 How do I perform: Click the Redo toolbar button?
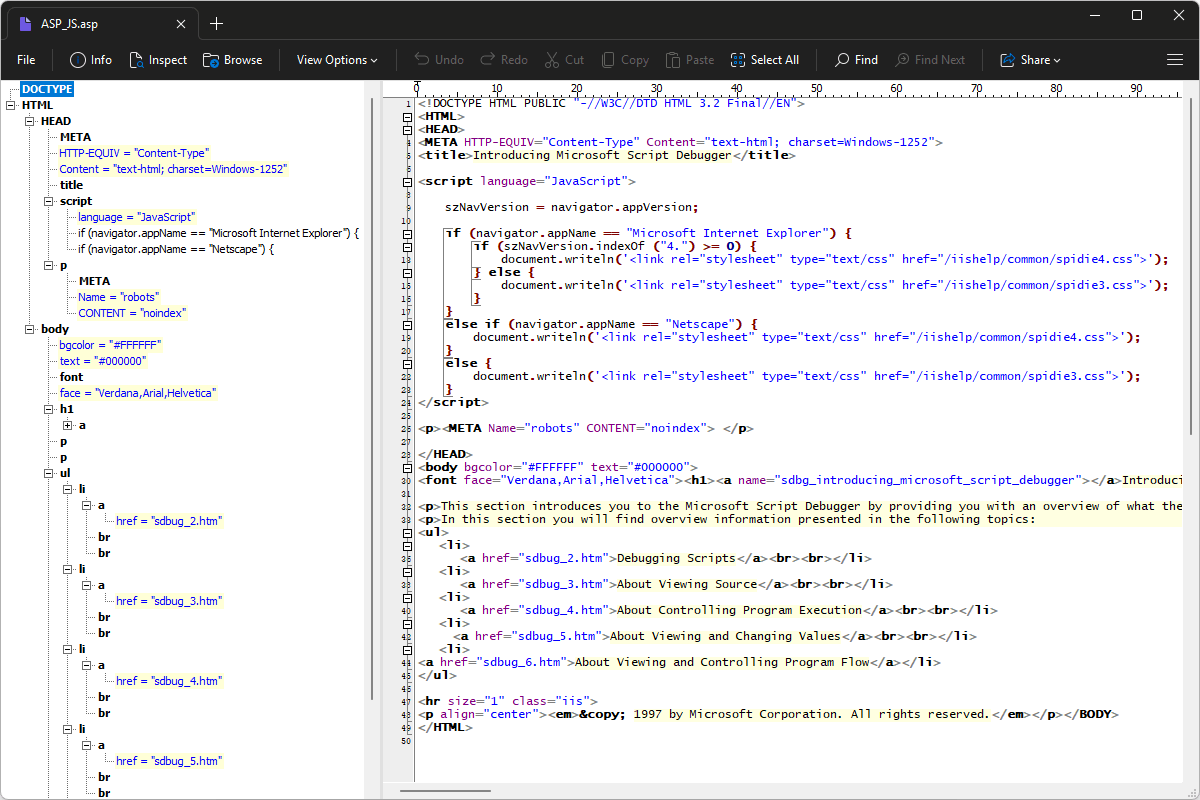[x=504, y=60]
